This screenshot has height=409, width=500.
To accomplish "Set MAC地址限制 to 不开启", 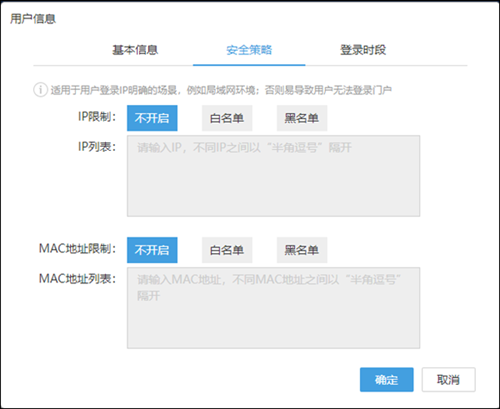I will (152, 250).
